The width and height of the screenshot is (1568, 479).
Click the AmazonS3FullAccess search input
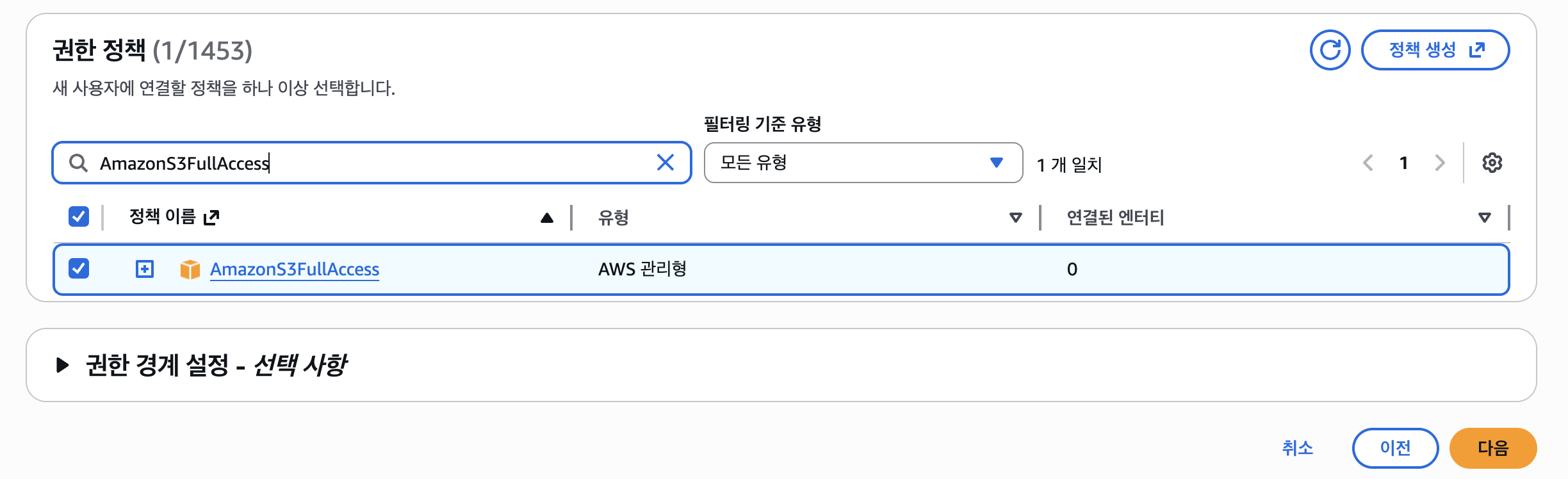pos(372,163)
